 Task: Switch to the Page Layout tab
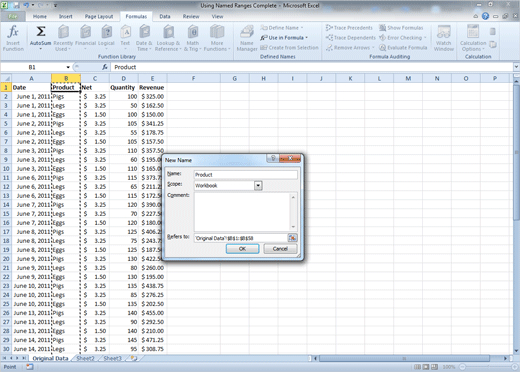click(x=99, y=16)
